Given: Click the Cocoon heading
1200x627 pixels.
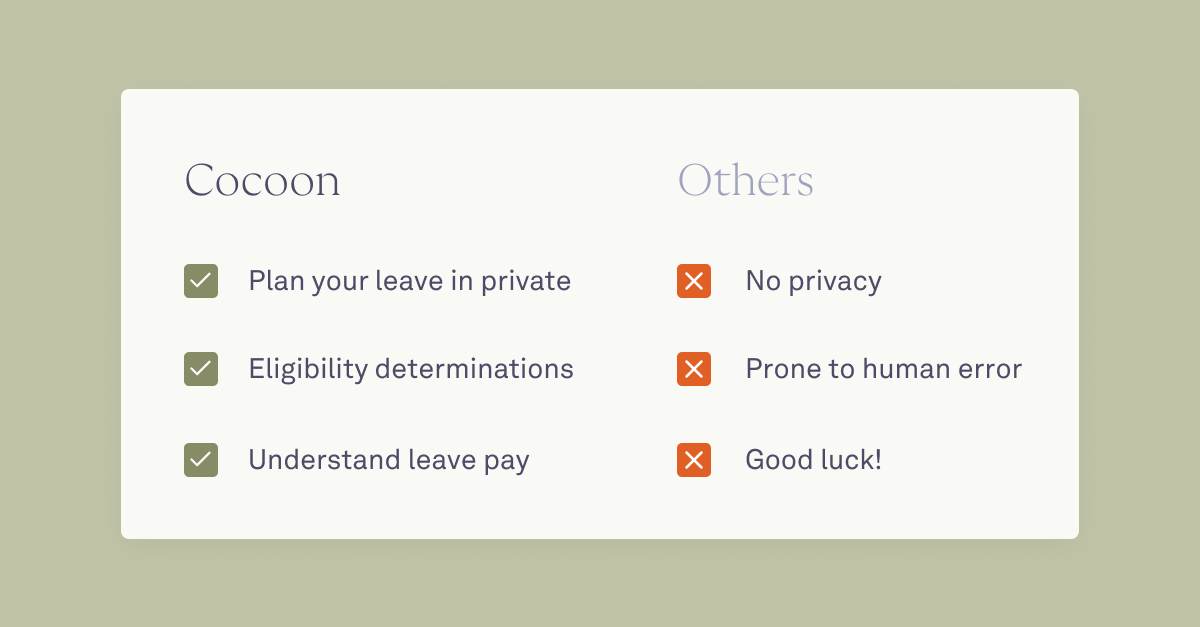Looking at the screenshot, I should coord(262,181).
